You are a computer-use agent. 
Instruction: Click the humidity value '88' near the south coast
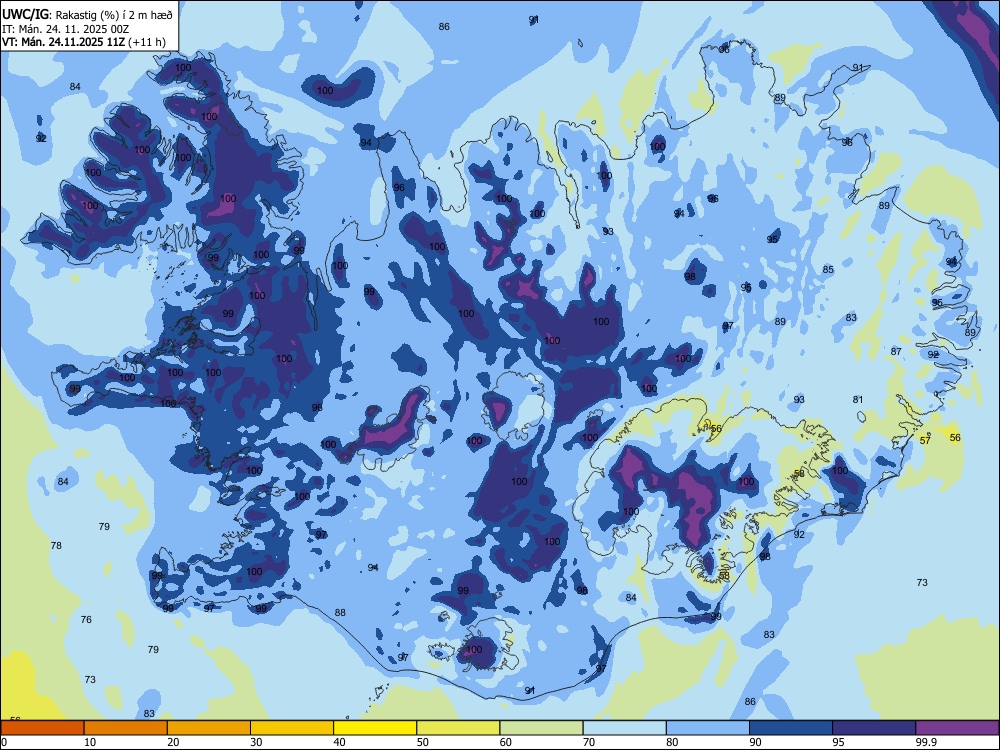[x=340, y=612]
